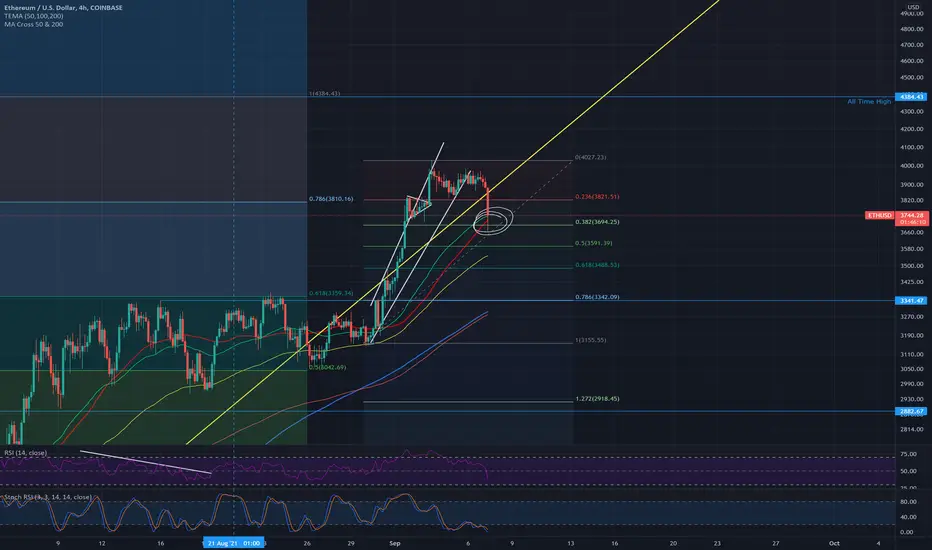Screen dimensions: 932x550
Task: Click the 3425.00 price scale value
Action: [911, 282]
